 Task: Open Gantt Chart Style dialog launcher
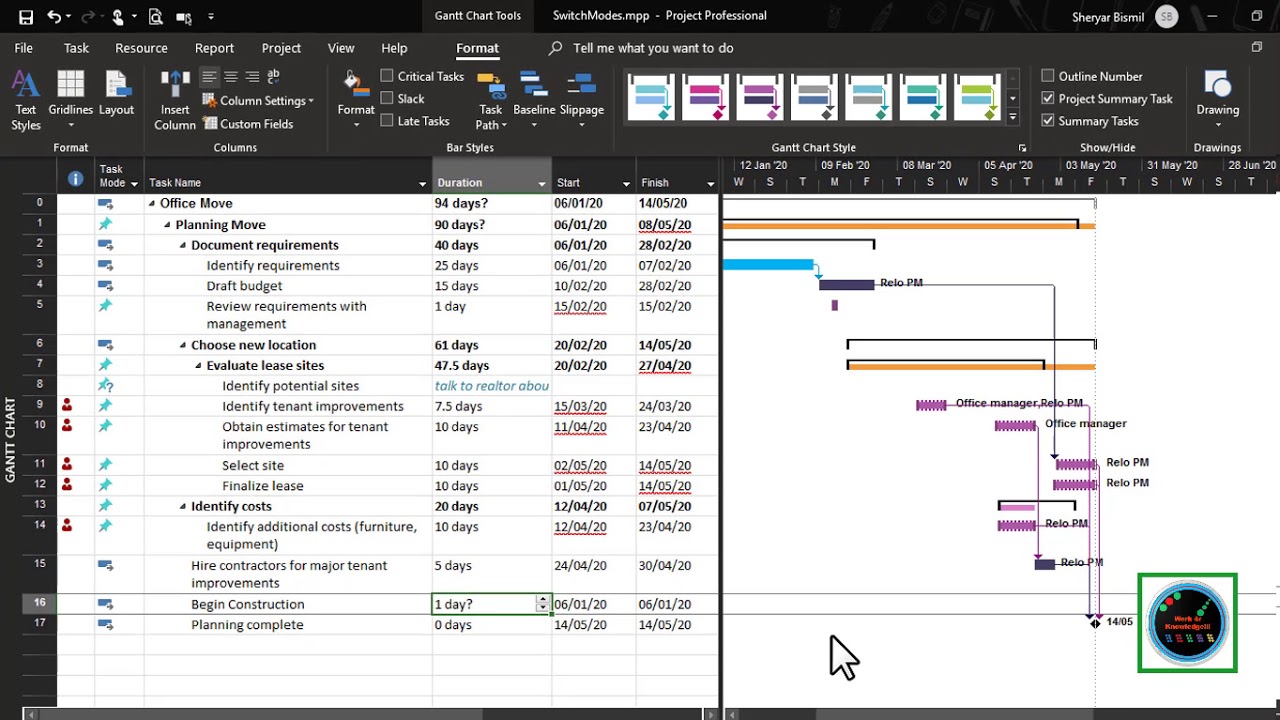click(x=1022, y=148)
